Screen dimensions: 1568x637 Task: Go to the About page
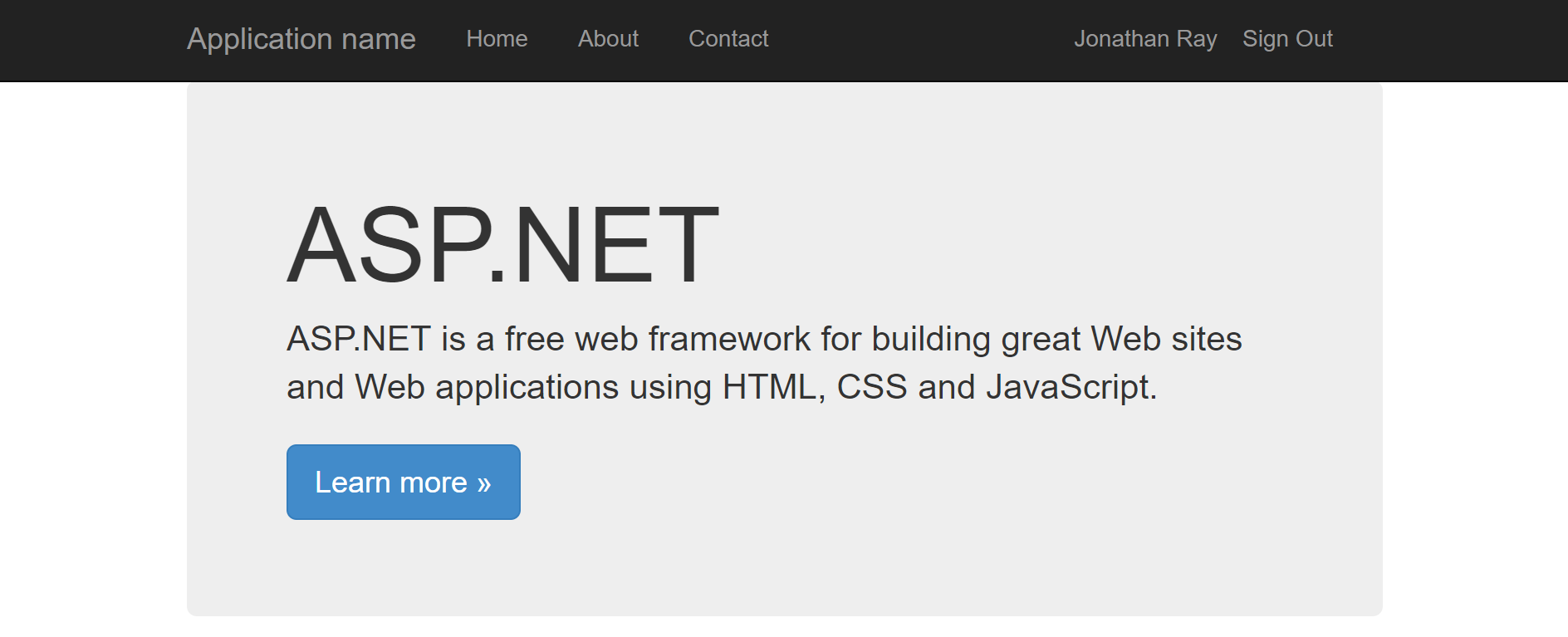click(608, 39)
